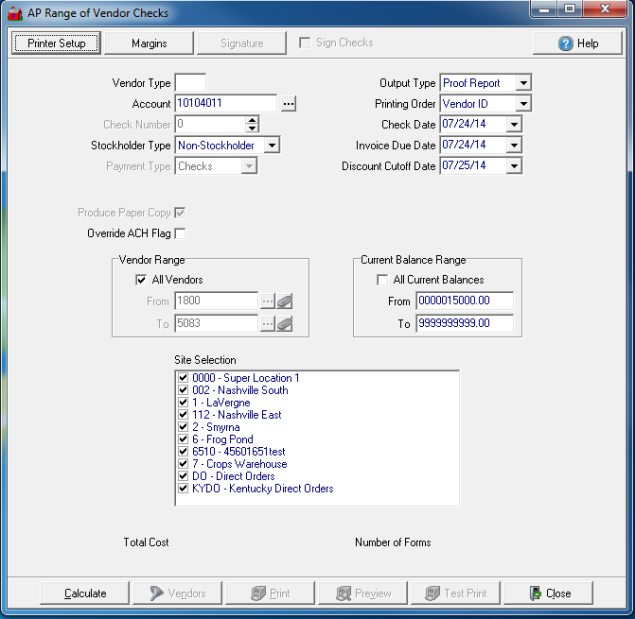Image resolution: width=635 pixels, height=619 pixels.
Task: Open Account lookup ellipsis button
Action: click(x=288, y=103)
